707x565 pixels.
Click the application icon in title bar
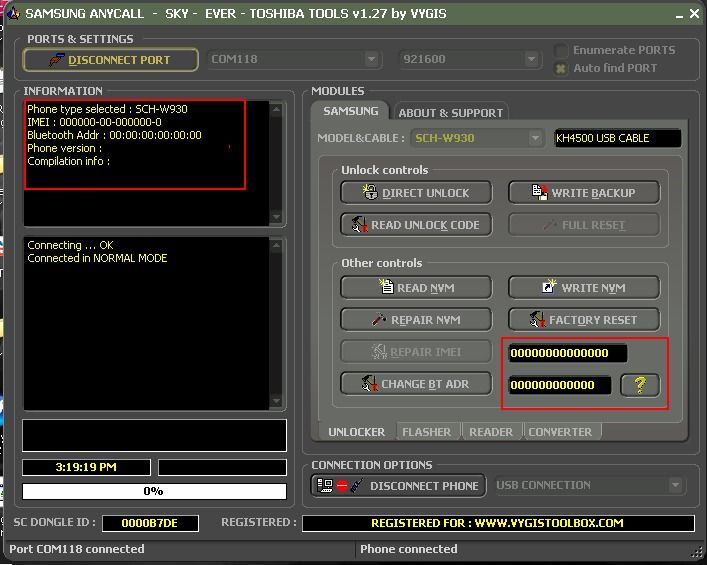pos(14,13)
